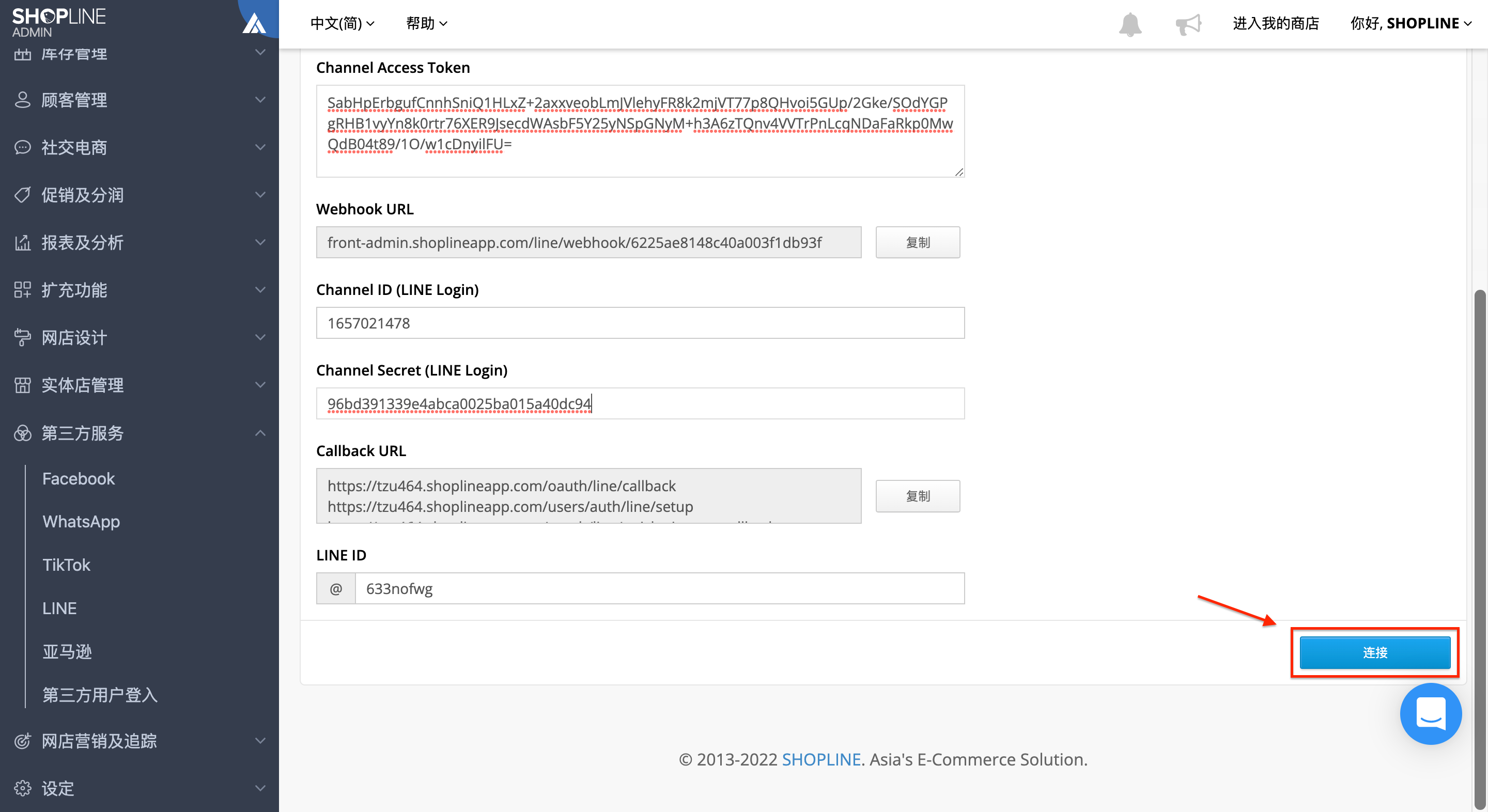Screen dimensions: 1488x812
Task: Focus the Channel Access Token textarea
Action: pos(640,131)
